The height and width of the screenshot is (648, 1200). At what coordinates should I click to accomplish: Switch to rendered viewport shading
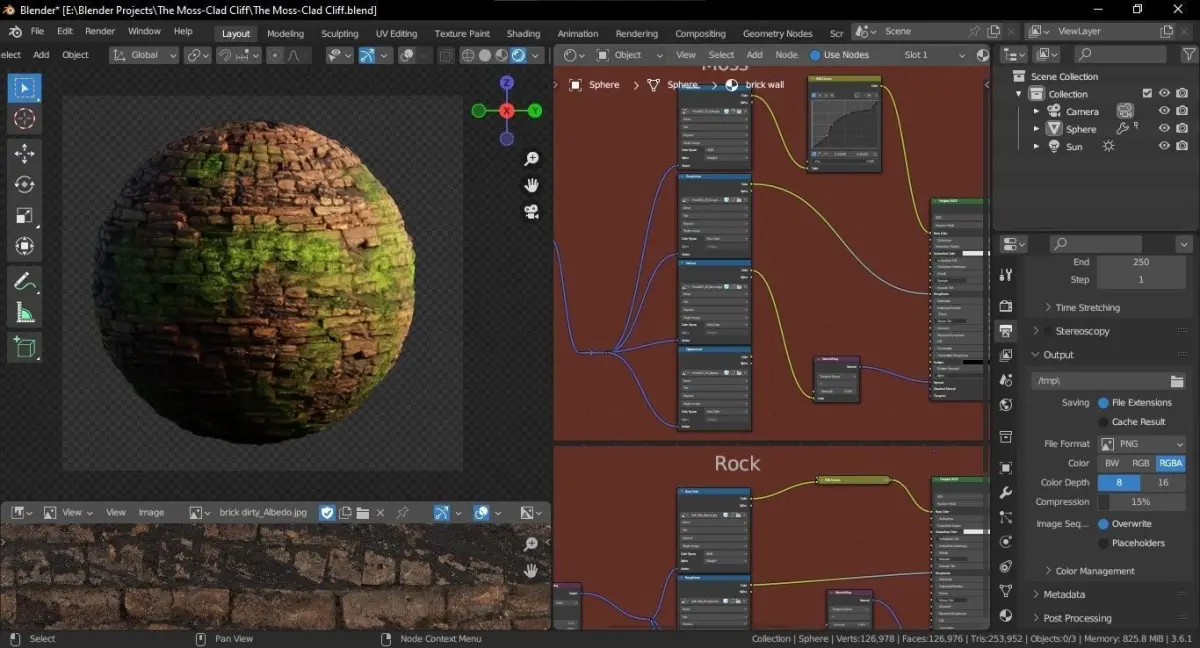[519, 55]
